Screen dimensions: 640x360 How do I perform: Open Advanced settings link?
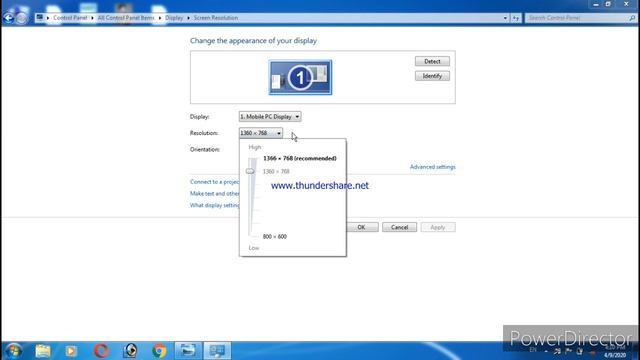(x=433, y=167)
